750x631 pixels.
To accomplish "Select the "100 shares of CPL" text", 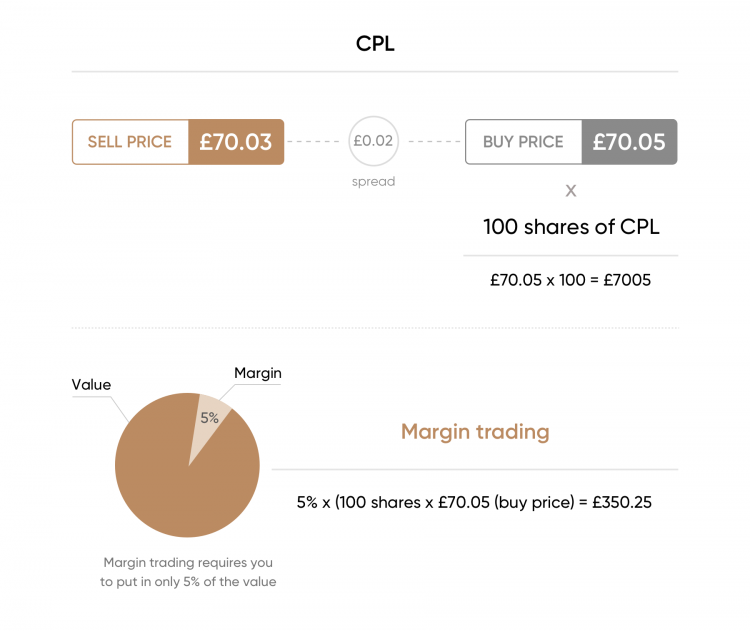I will coord(571,227).
